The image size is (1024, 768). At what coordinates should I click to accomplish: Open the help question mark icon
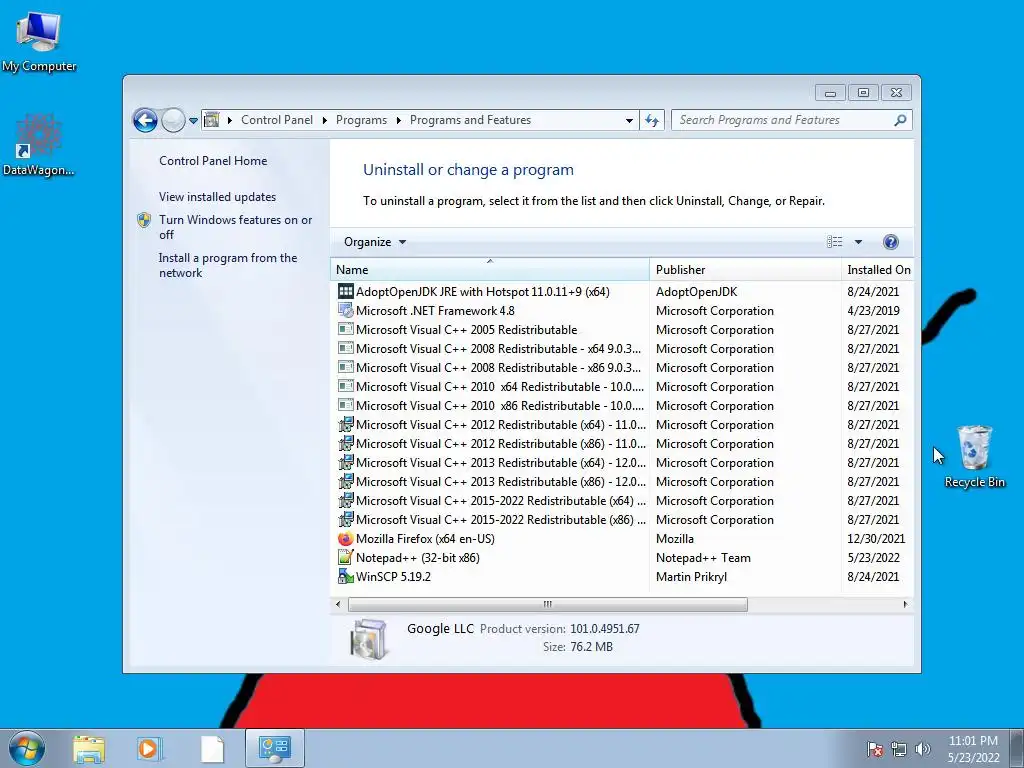pyautogui.click(x=890, y=242)
